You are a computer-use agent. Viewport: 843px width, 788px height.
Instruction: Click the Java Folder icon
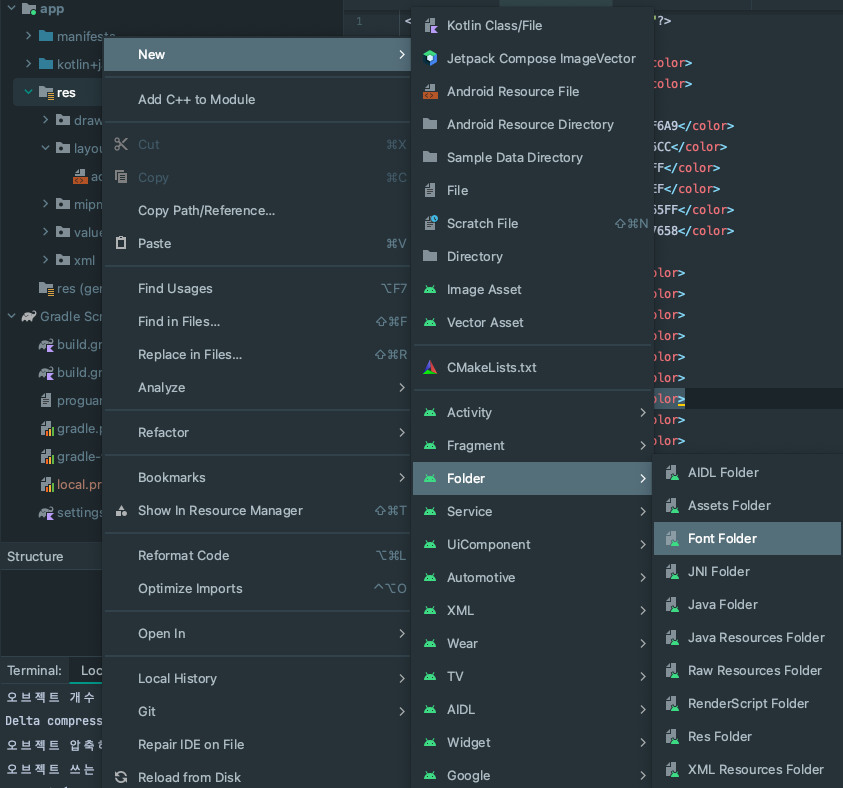click(x=672, y=605)
